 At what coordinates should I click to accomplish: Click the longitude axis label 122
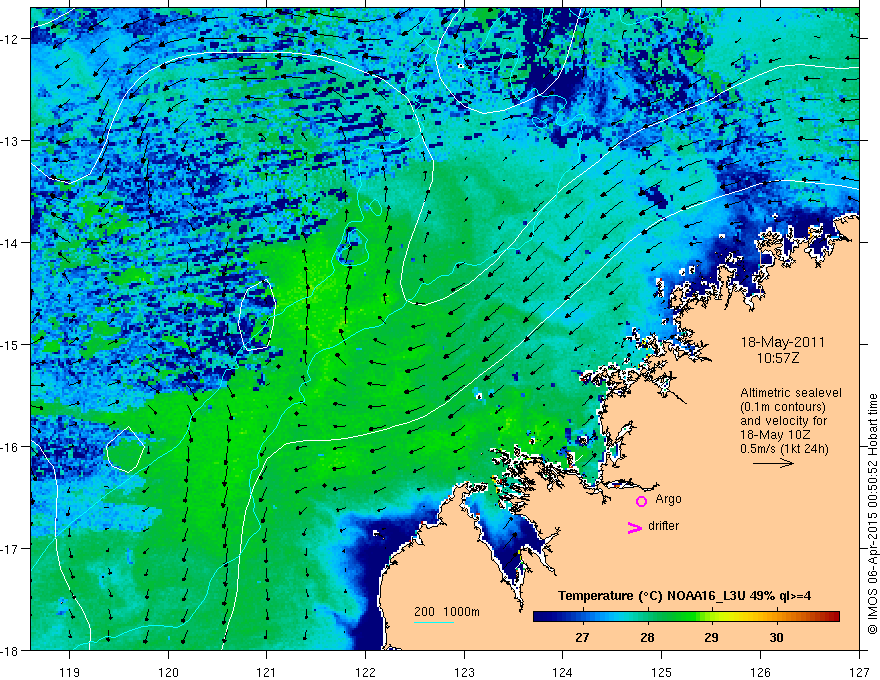pos(365,672)
